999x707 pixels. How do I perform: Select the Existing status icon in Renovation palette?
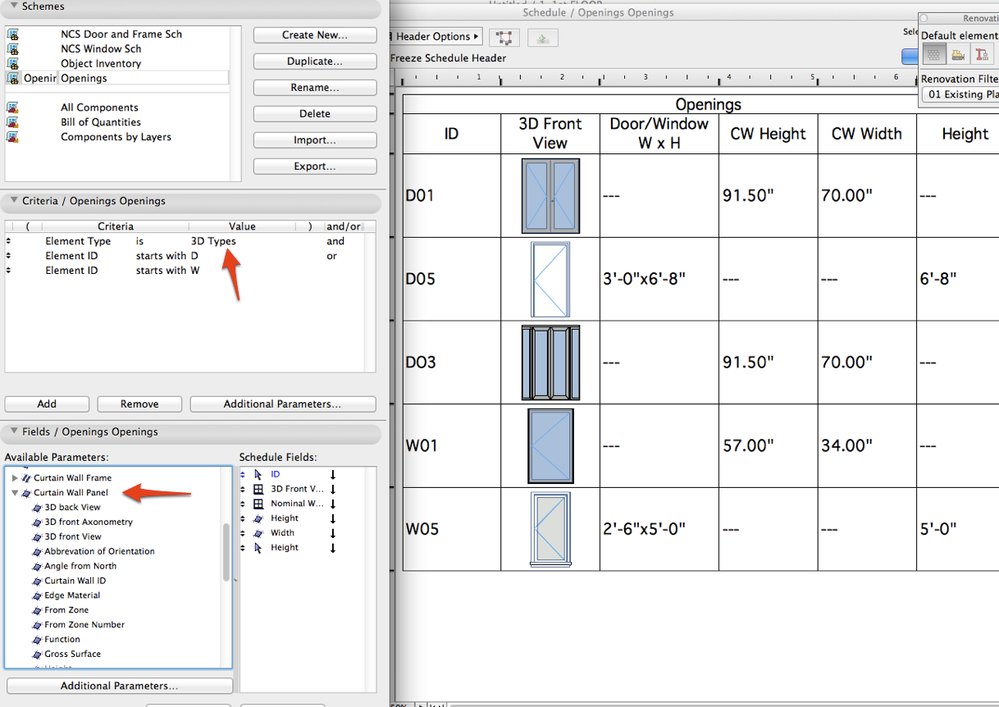point(933,55)
